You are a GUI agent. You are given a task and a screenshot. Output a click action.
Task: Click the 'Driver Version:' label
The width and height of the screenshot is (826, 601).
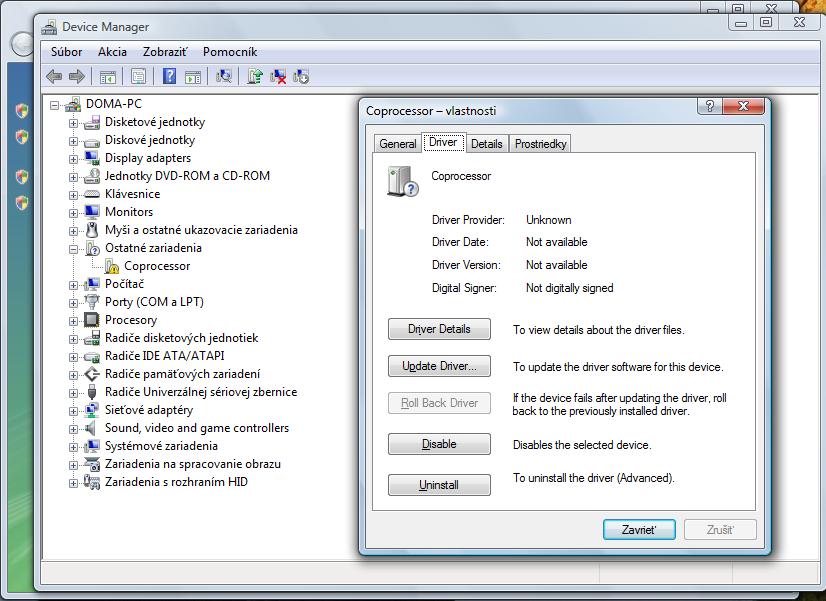pyautogui.click(x=466, y=265)
